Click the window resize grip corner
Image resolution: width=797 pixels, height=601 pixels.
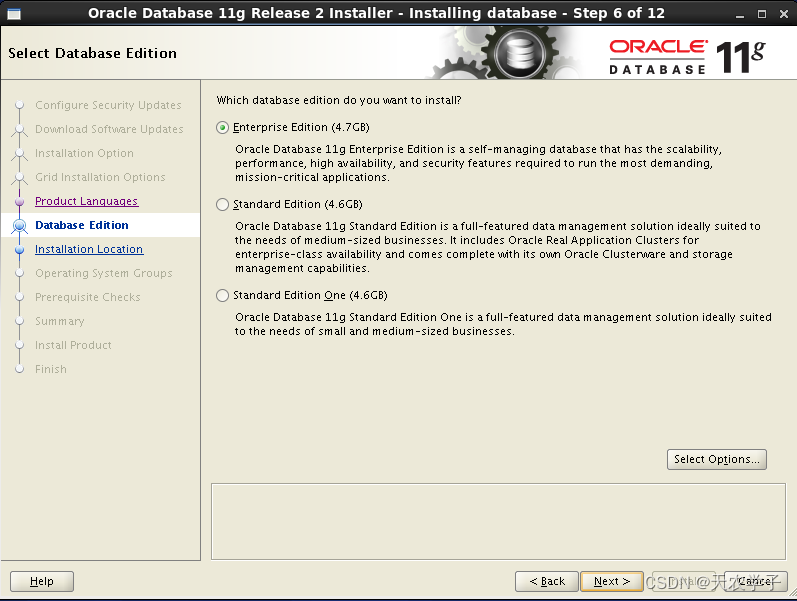[x=792, y=593]
